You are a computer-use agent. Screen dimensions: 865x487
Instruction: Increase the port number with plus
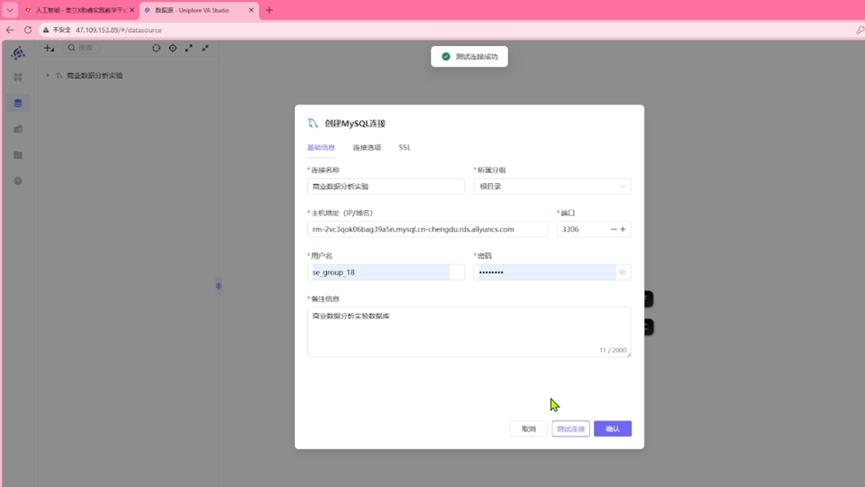pos(623,229)
